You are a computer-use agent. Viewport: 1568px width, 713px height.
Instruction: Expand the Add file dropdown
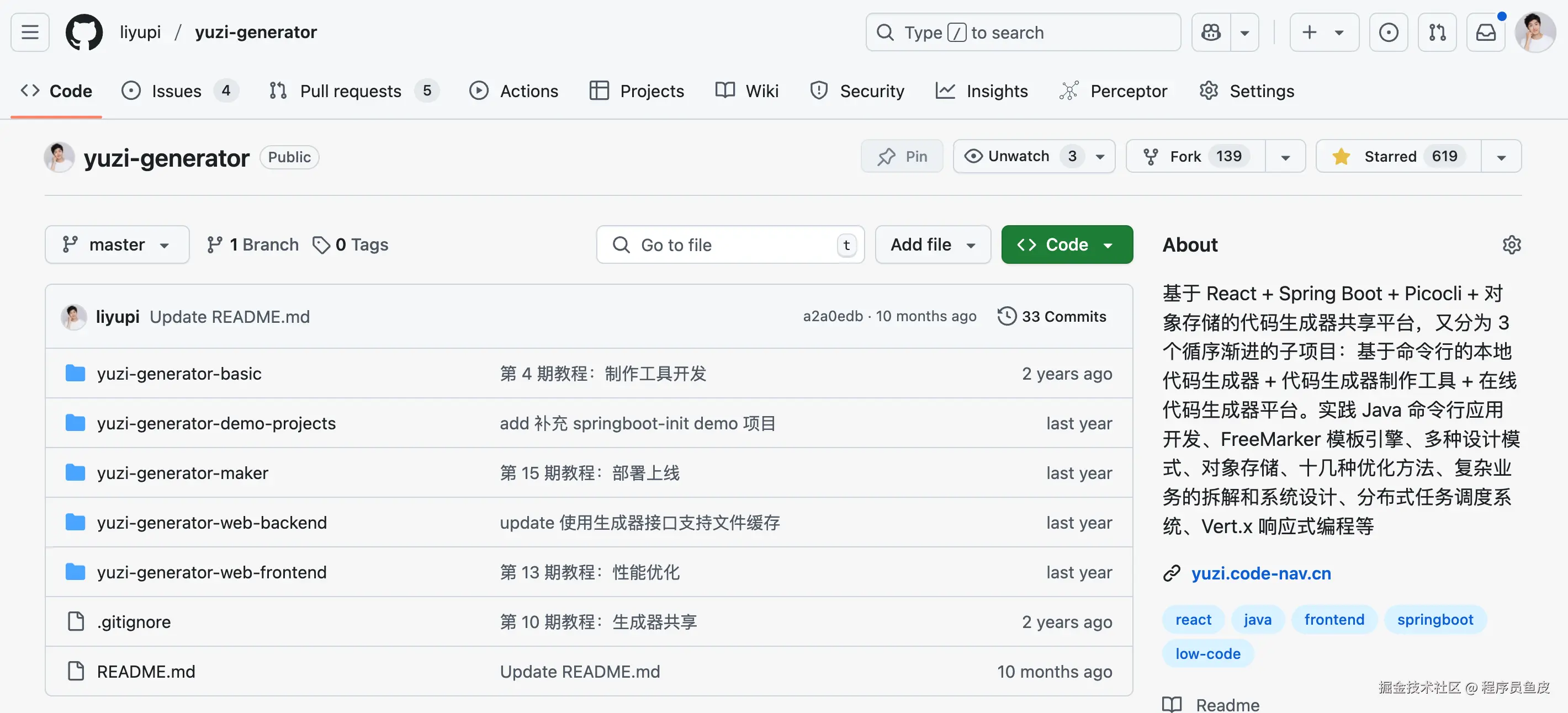pos(933,244)
